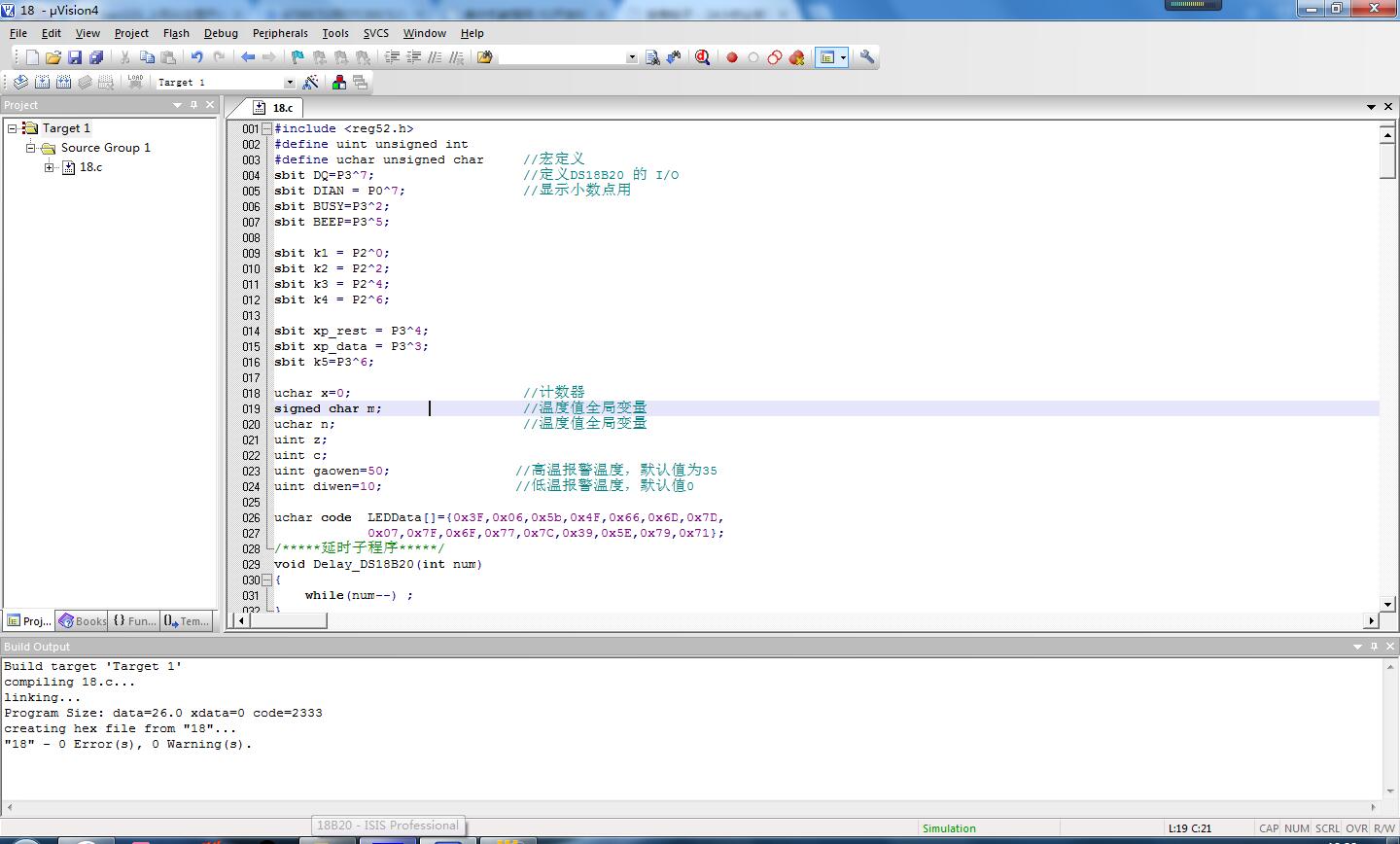Toggle auto-hide pin on Project panel

(193, 105)
